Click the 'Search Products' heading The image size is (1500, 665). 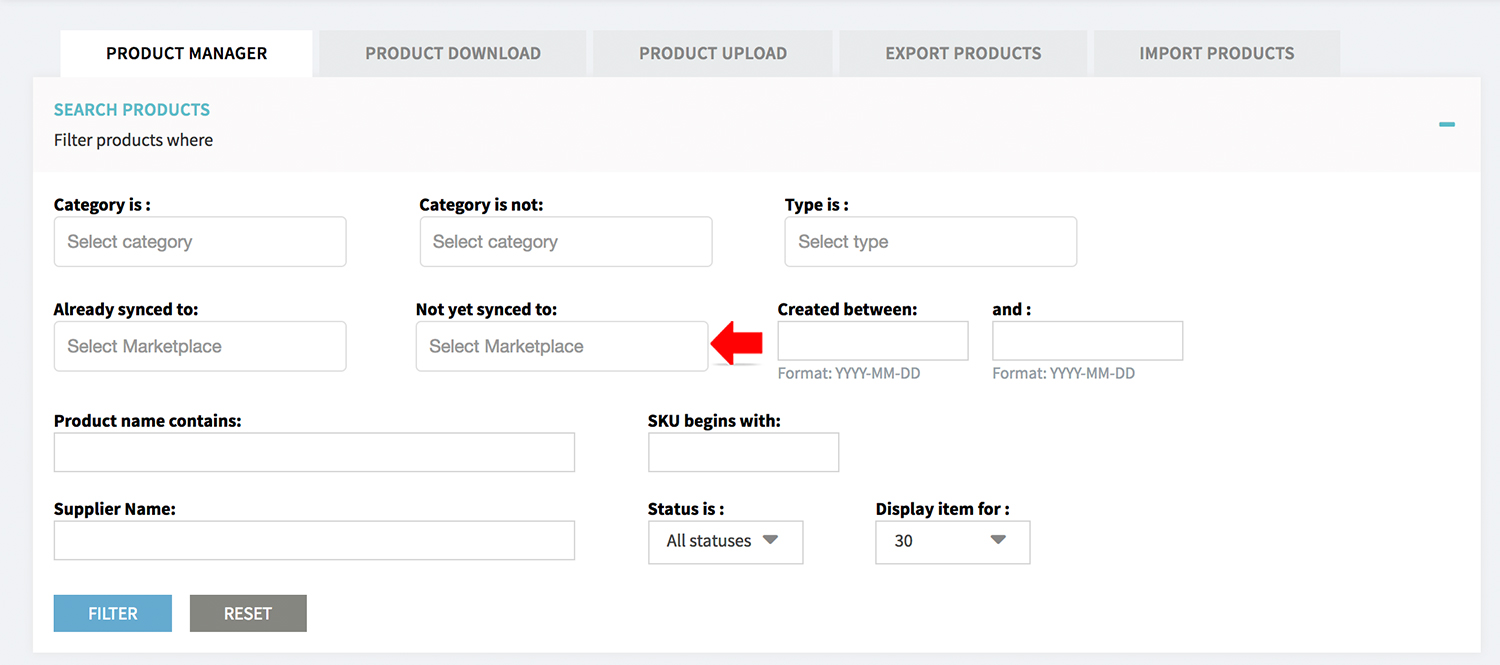132,110
